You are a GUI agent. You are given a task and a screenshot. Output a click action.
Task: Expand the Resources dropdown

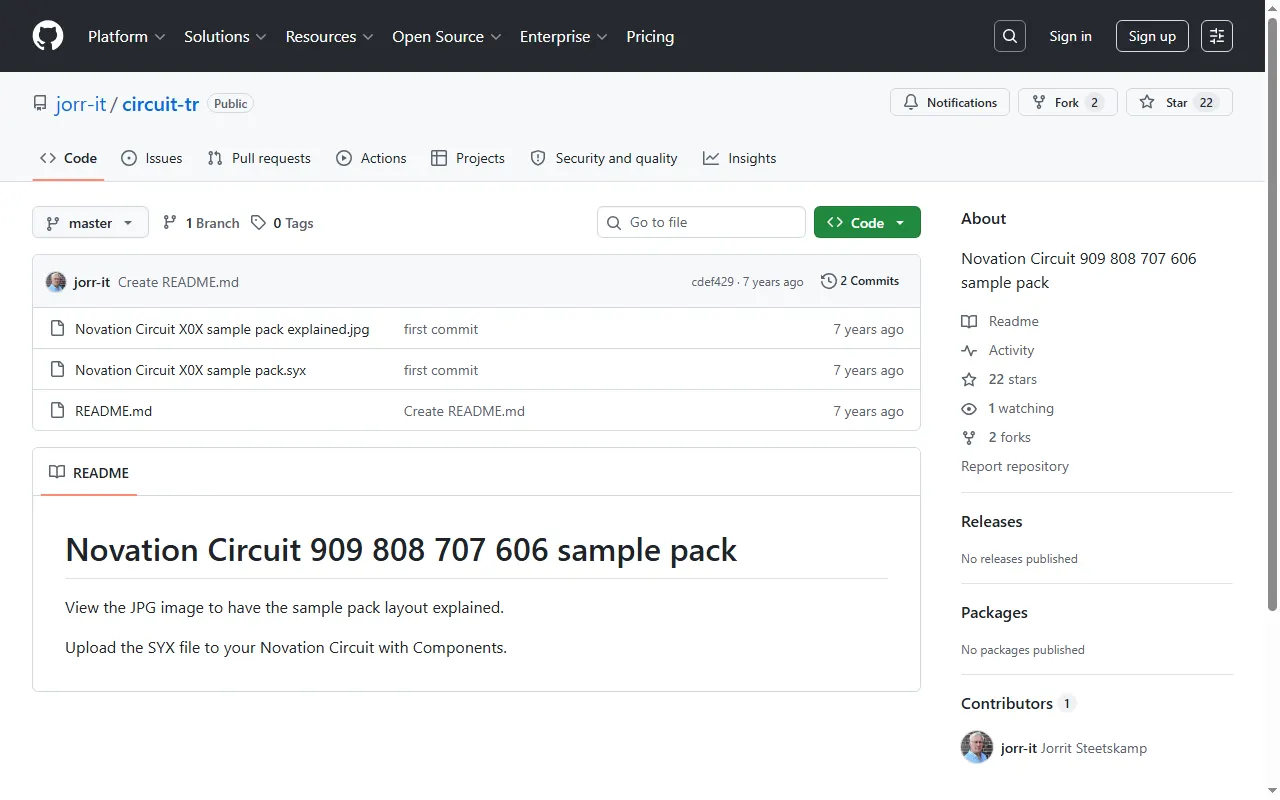(329, 36)
